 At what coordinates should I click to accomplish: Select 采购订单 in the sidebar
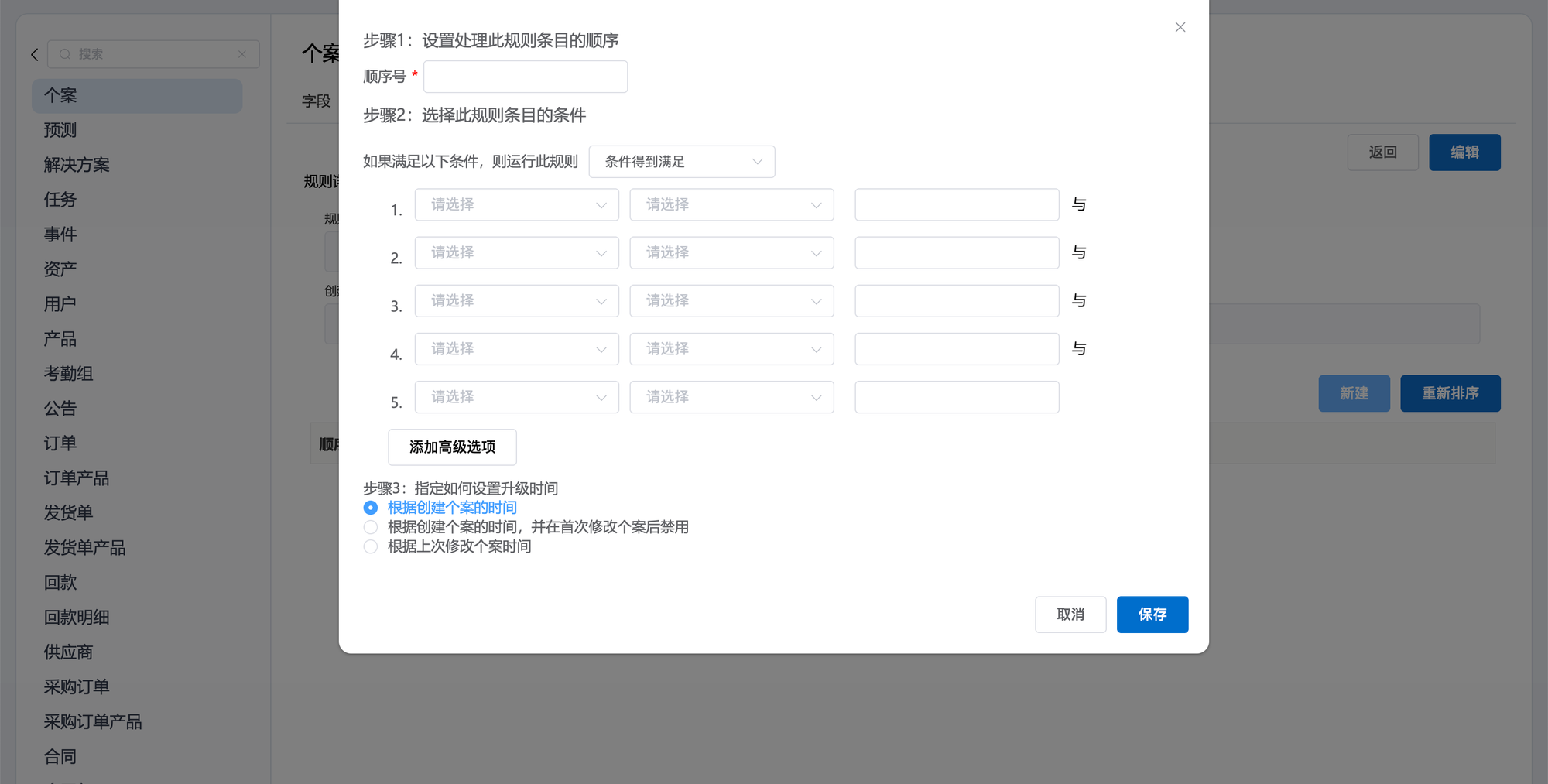pyautogui.click(x=77, y=687)
